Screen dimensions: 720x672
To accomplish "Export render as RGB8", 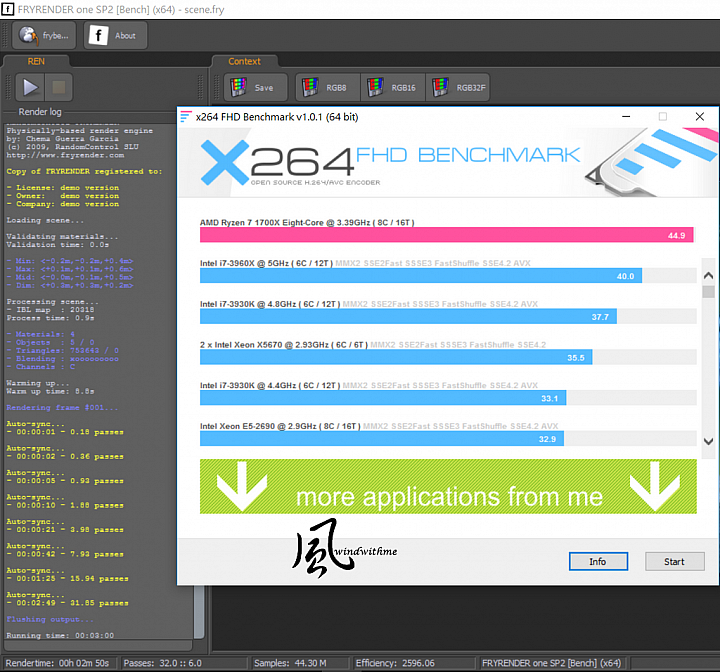I will [328, 87].
